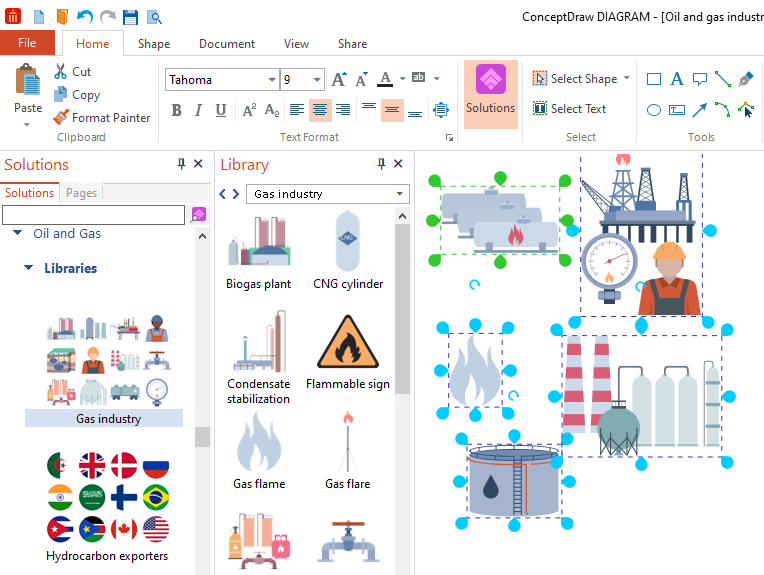
Task: Select the Callout tool
Action: pyautogui.click(x=700, y=79)
